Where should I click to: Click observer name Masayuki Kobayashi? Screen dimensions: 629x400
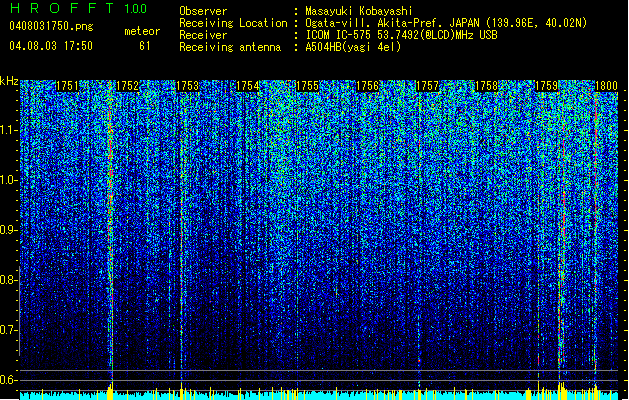(359, 11)
